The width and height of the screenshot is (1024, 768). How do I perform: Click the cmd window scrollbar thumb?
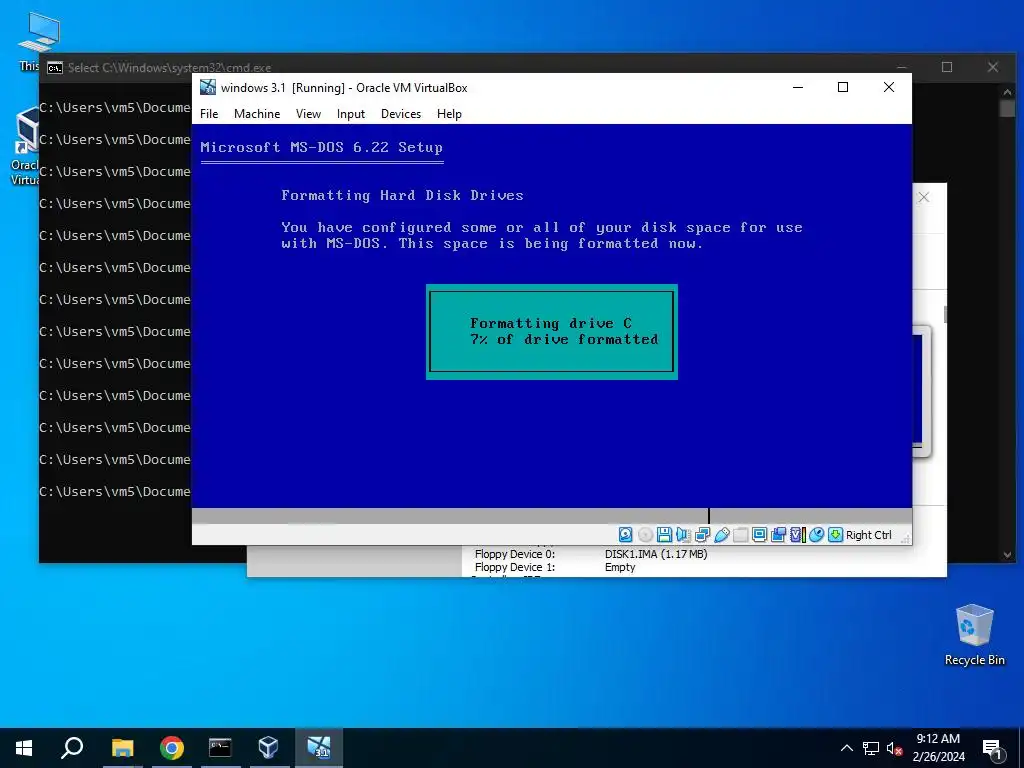pos(1007,108)
